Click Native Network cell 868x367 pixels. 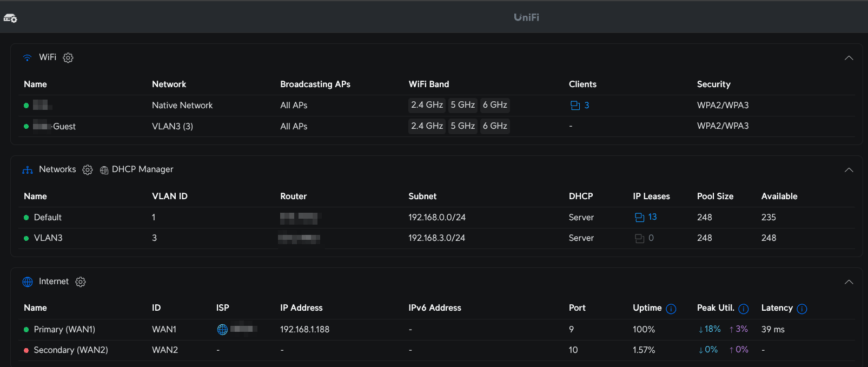coord(182,105)
